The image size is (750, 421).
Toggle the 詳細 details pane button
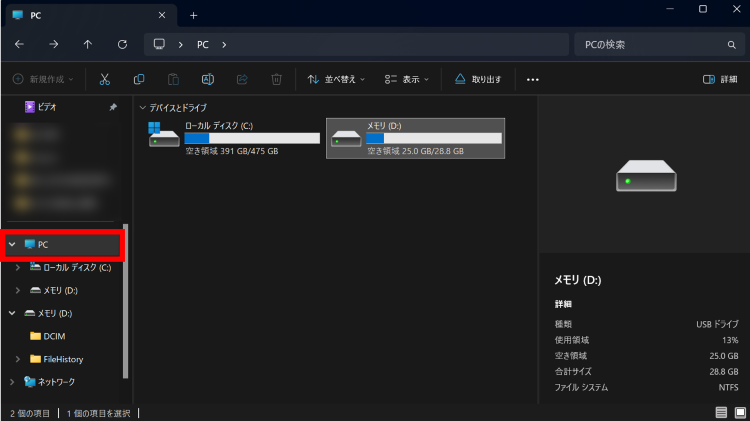[x=720, y=79]
